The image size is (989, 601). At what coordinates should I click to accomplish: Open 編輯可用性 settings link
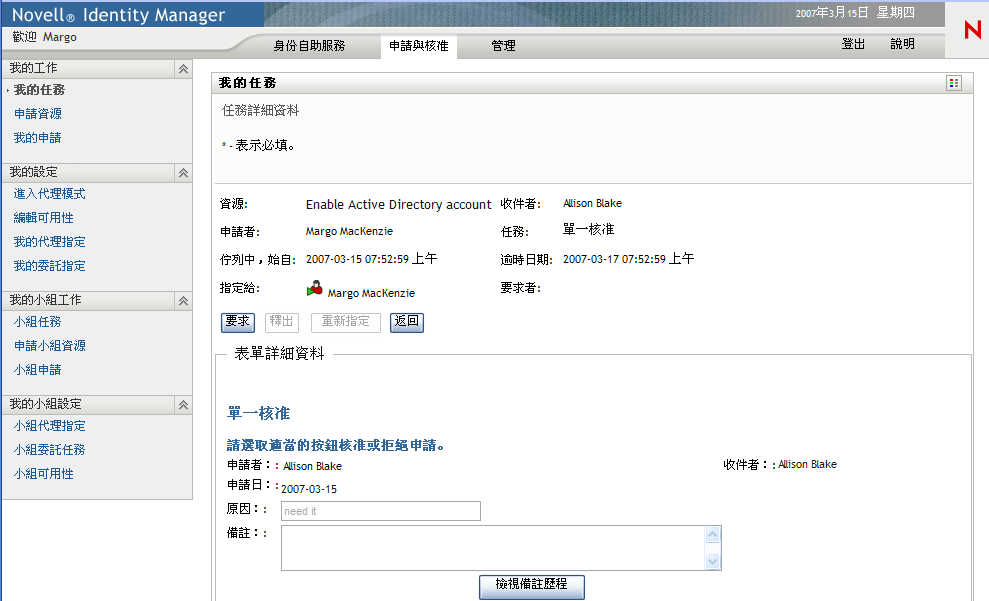[x=44, y=218]
